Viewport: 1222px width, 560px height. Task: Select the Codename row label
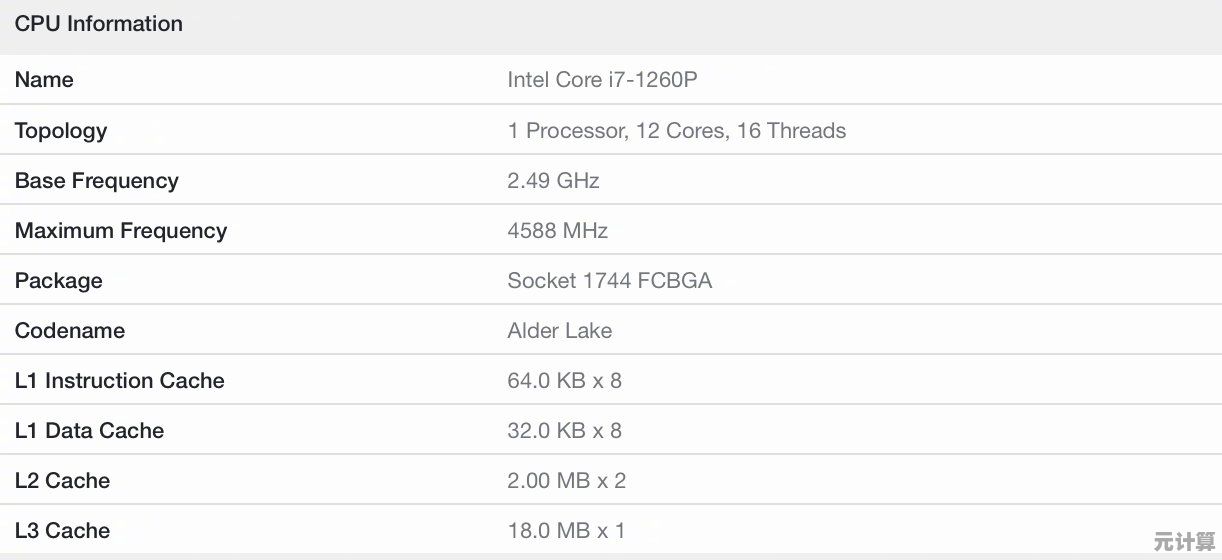coord(70,331)
